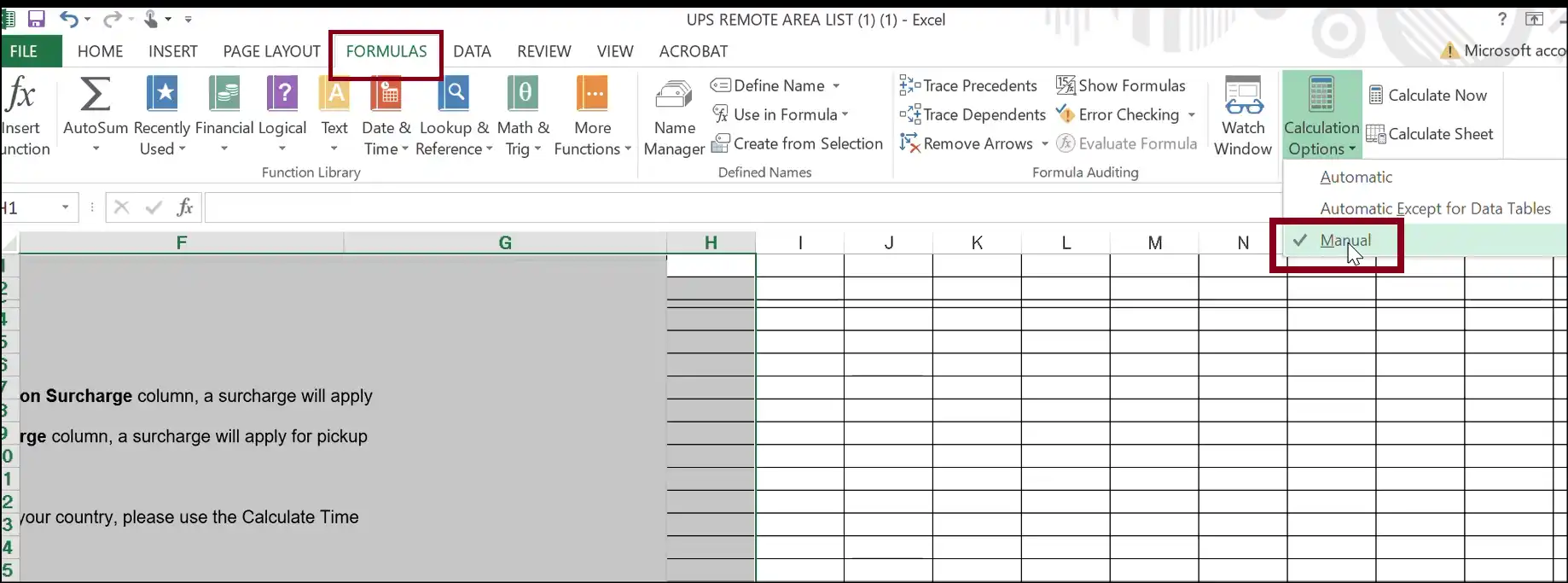Open the Math & Trig functions icon
Viewport: 1568px width, 583px height.
coord(523,94)
